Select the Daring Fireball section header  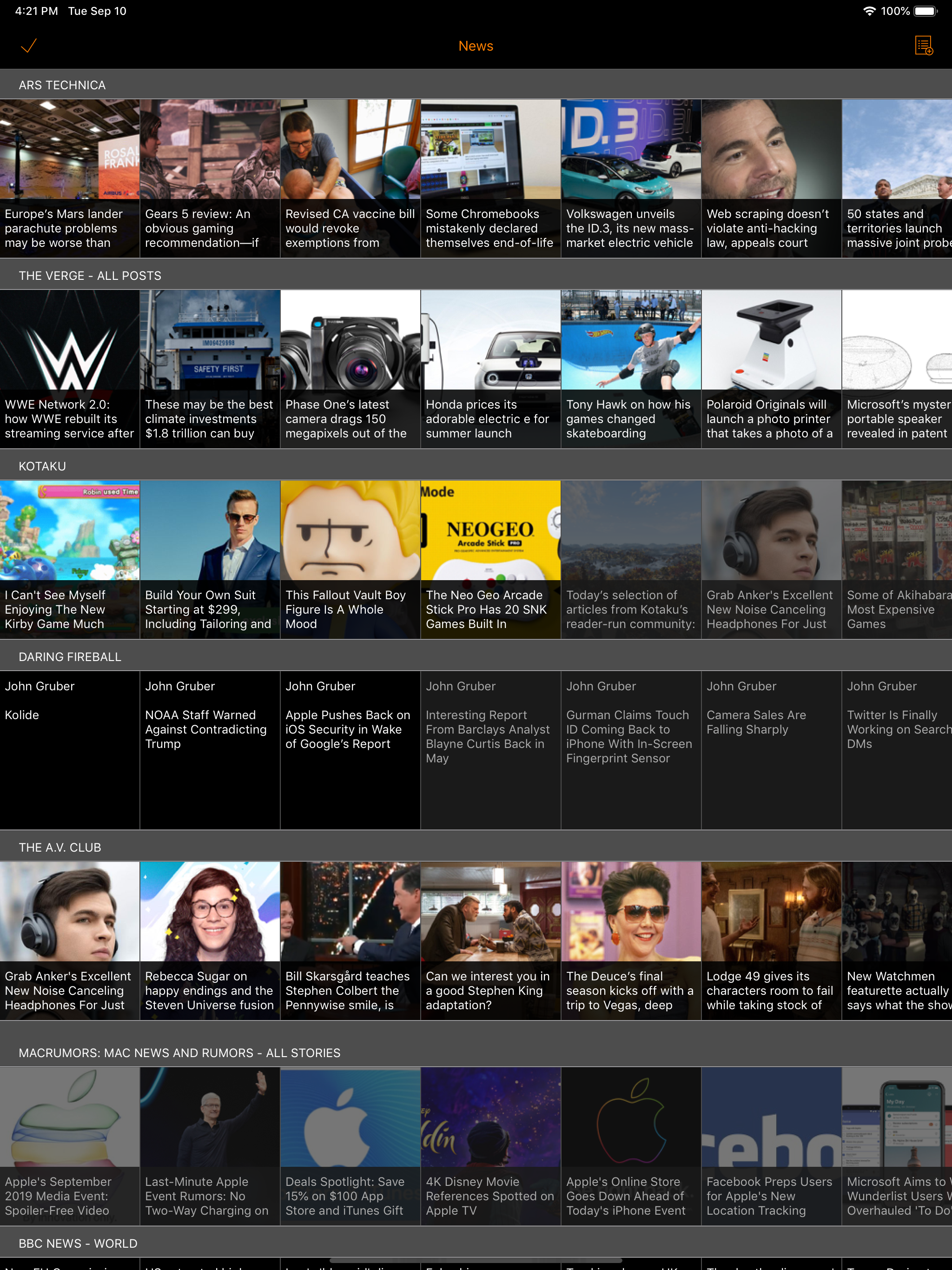click(x=69, y=657)
